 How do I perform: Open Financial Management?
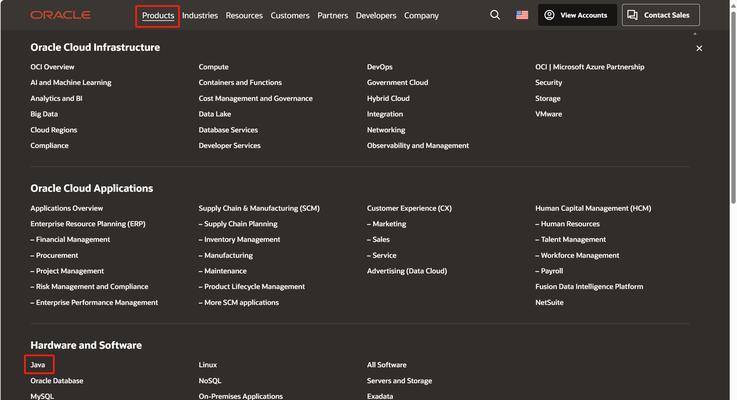[x=70, y=239]
